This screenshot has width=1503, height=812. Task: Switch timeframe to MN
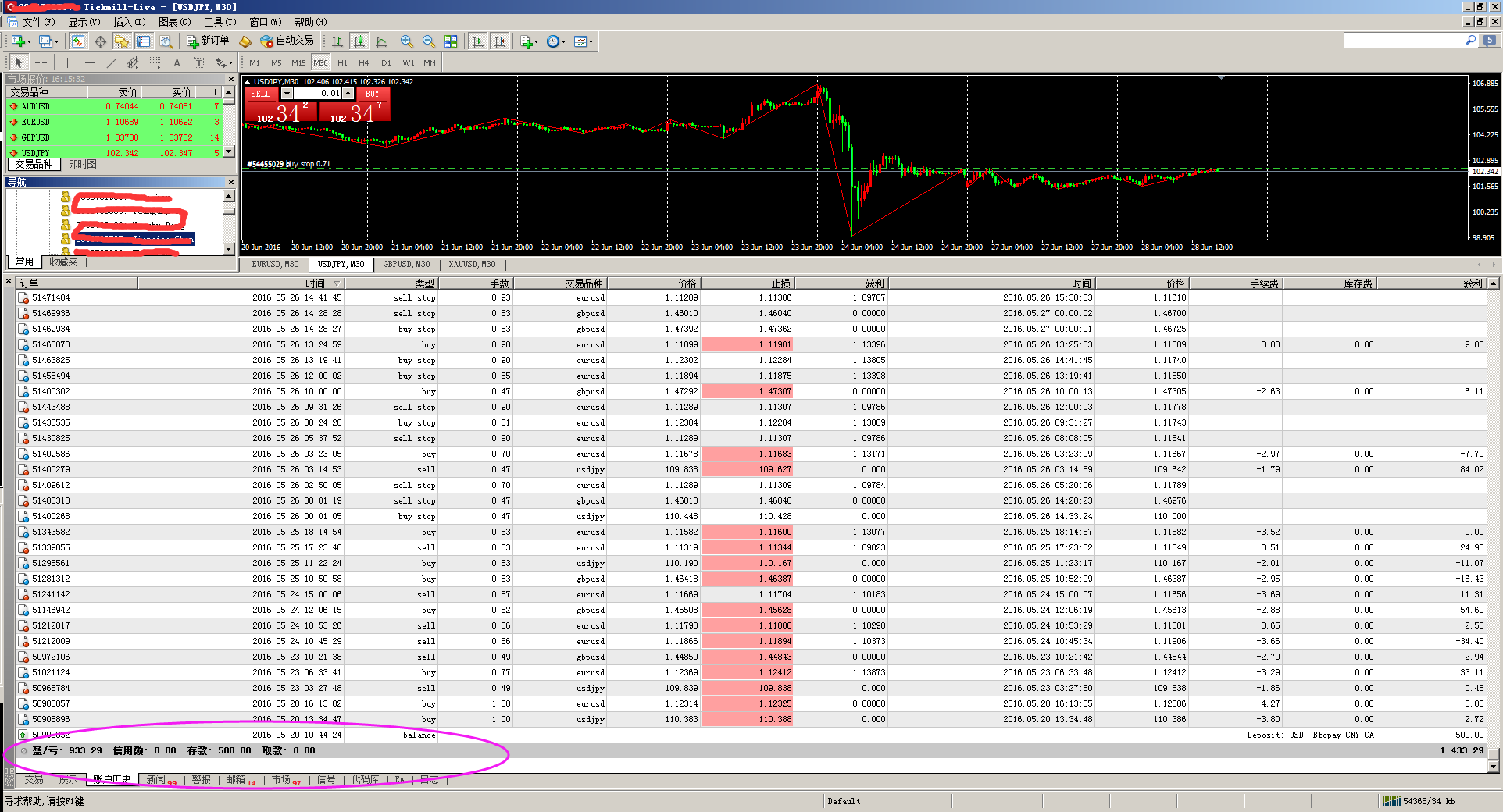(x=430, y=62)
